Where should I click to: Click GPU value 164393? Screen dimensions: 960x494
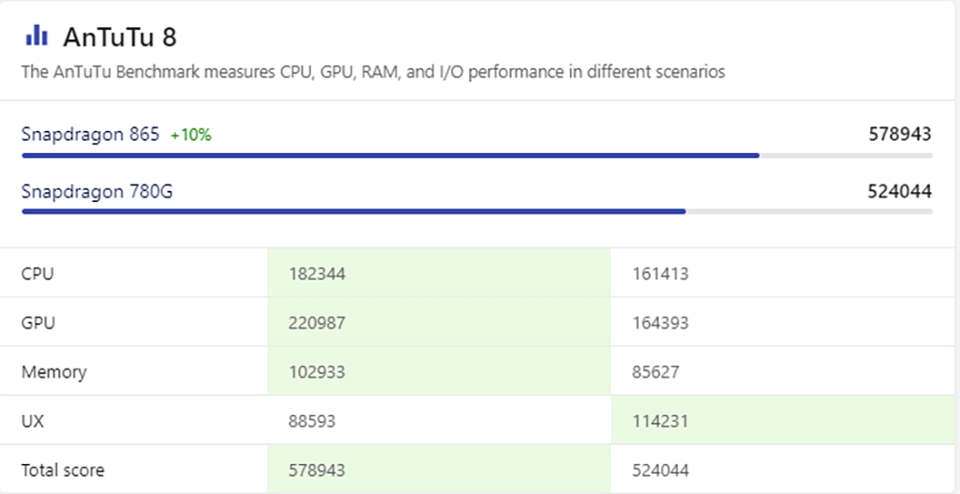pos(660,323)
